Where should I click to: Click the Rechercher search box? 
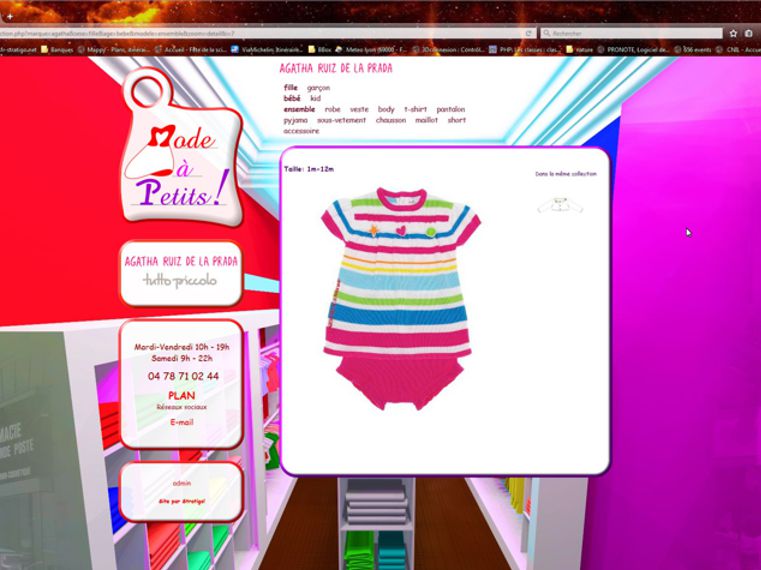pos(631,33)
